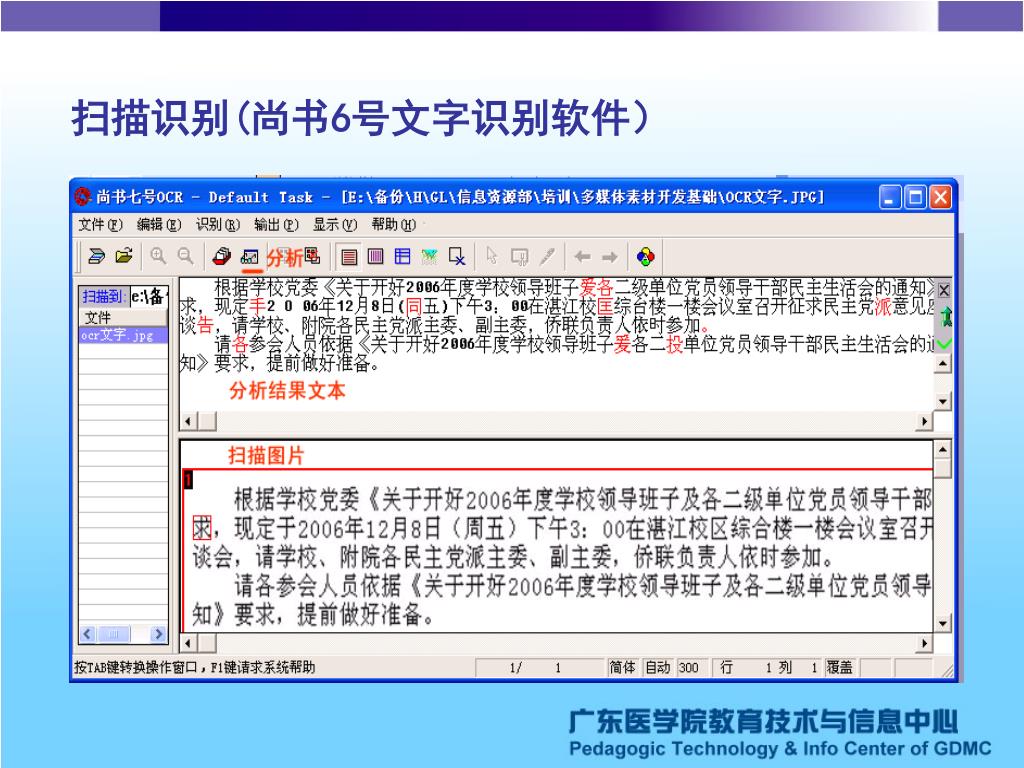Image resolution: width=1024 pixels, height=768 pixels.
Task: Select the vertical text region icon
Action: pyautogui.click(x=376, y=257)
